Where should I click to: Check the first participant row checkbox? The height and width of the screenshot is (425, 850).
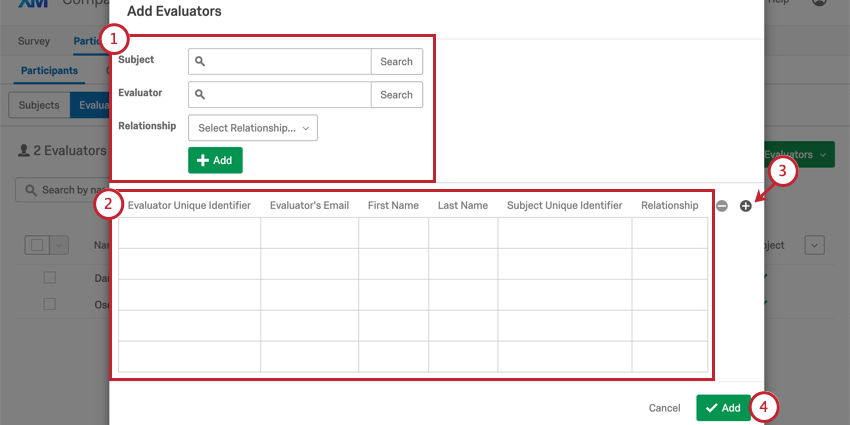[x=50, y=278]
